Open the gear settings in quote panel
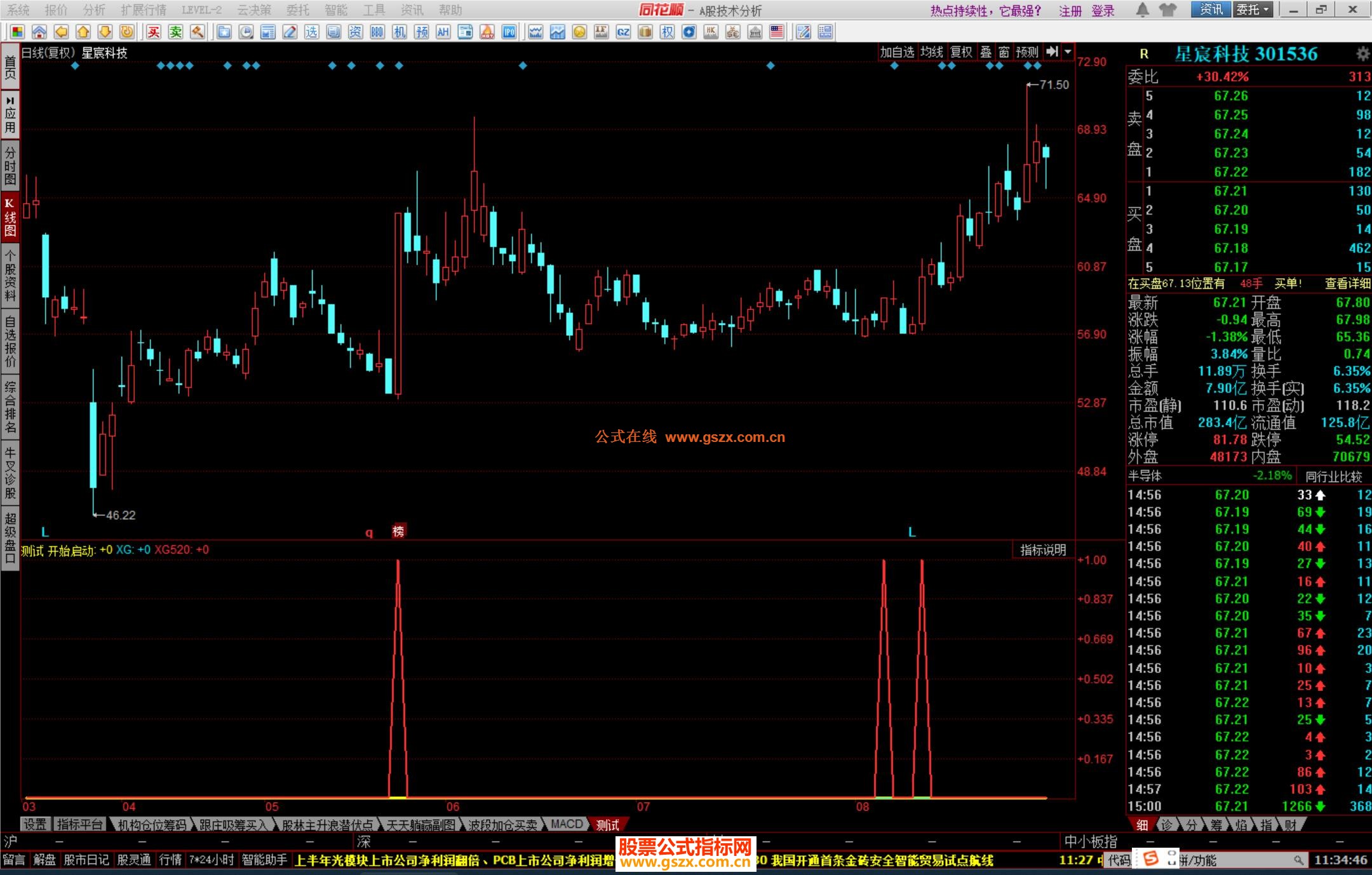This screenshot has width=1372, height=875. [x=1362, y=53]
